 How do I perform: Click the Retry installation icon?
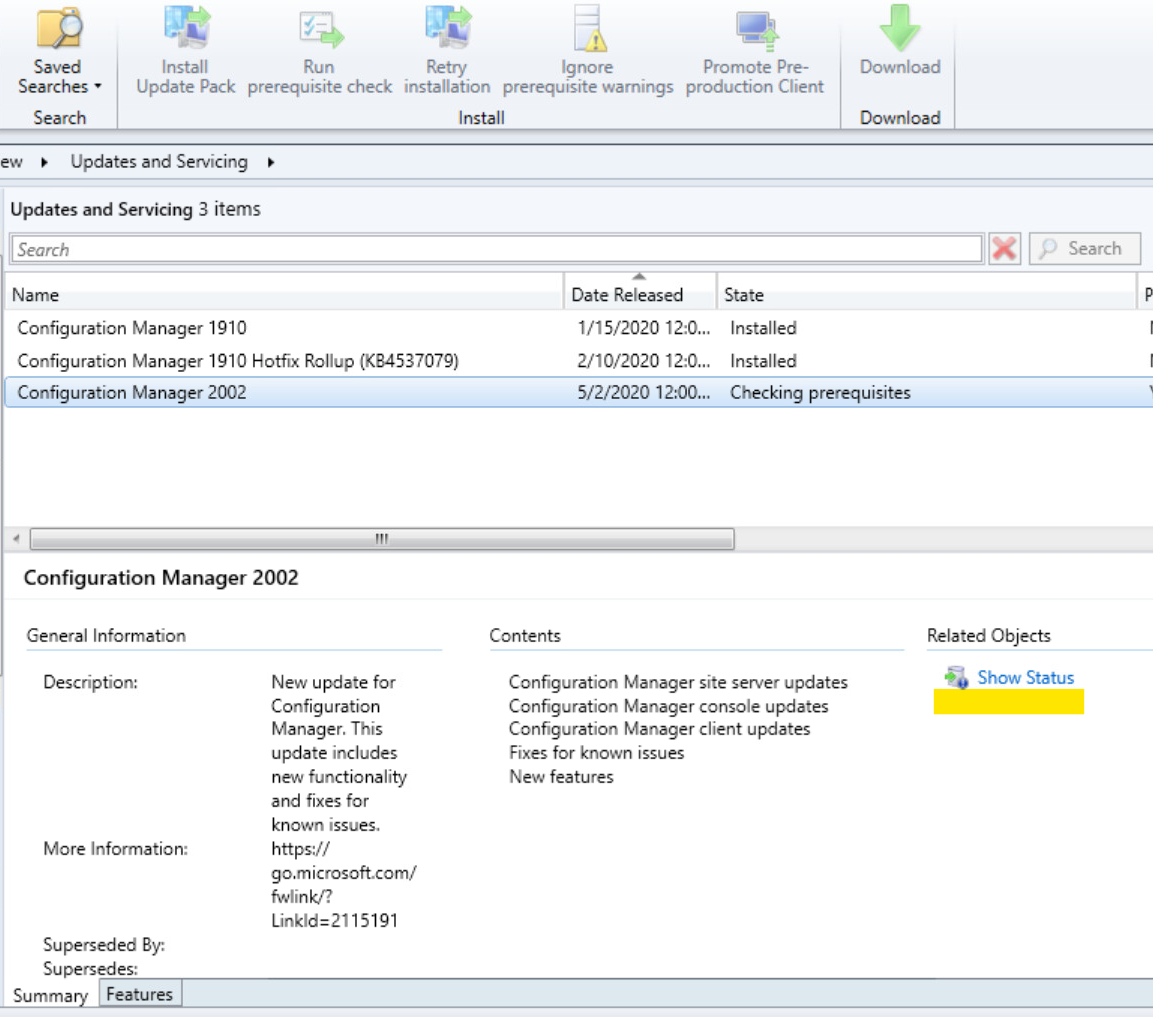point(448,27)
